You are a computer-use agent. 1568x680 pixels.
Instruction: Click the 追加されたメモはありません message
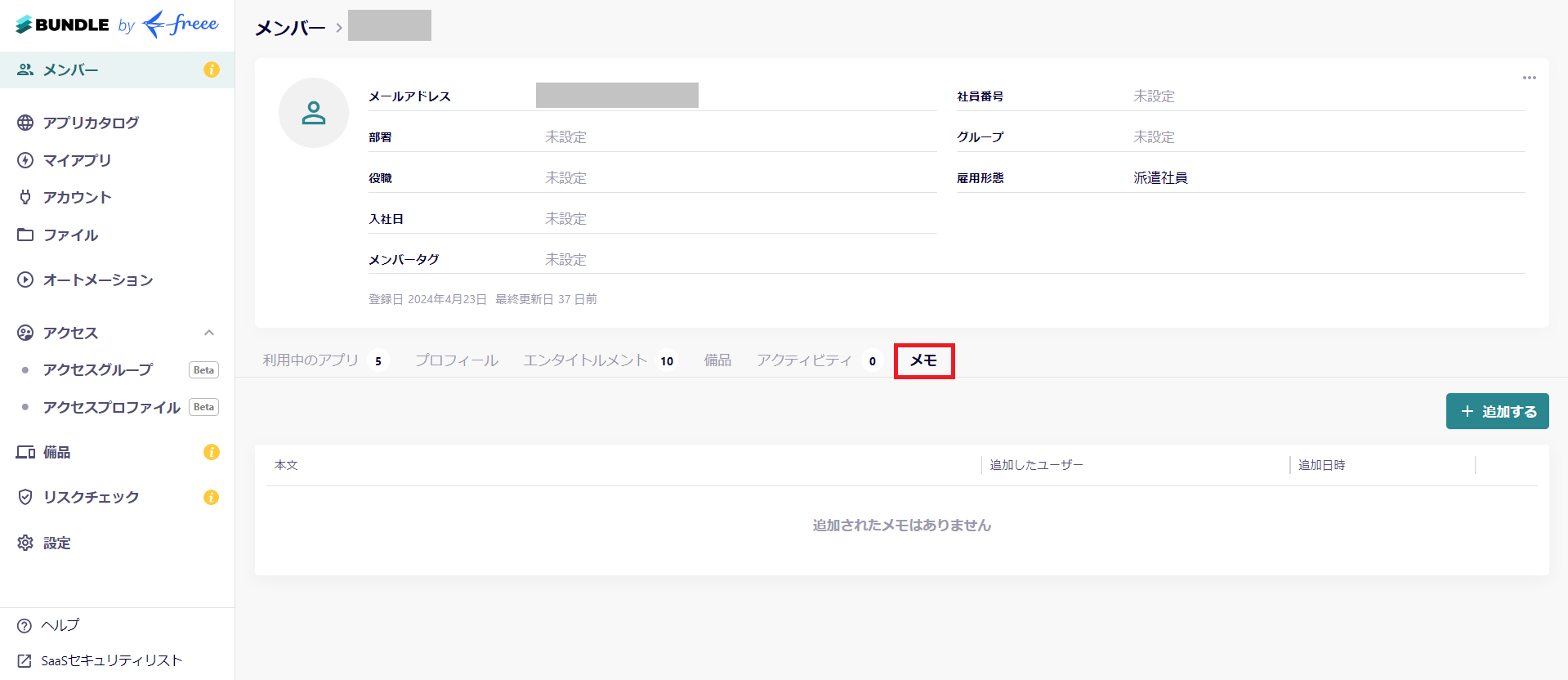pos(902,525)
